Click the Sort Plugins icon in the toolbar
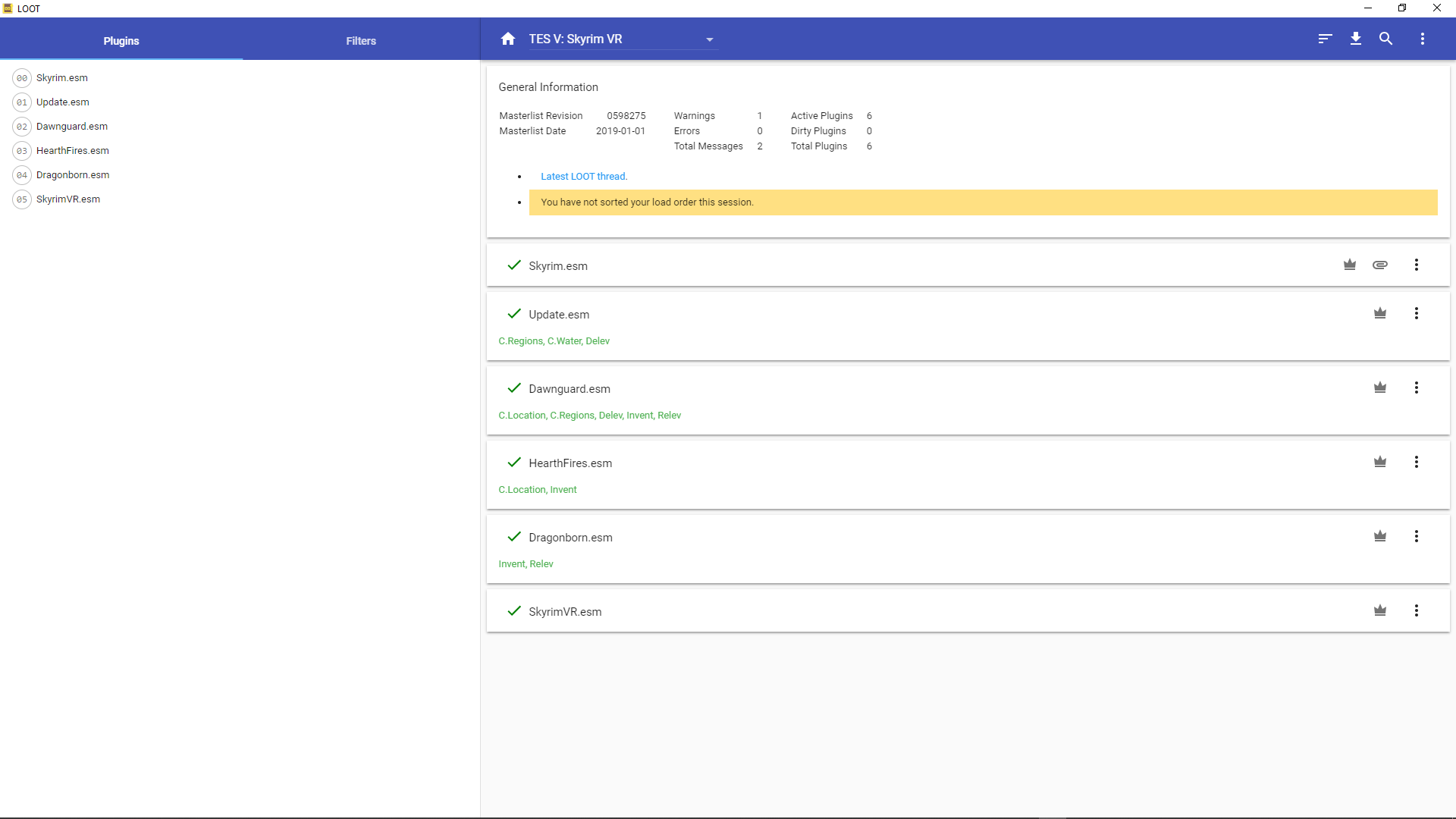This screenshot has height=819, width=1456. click(1325, 39)
